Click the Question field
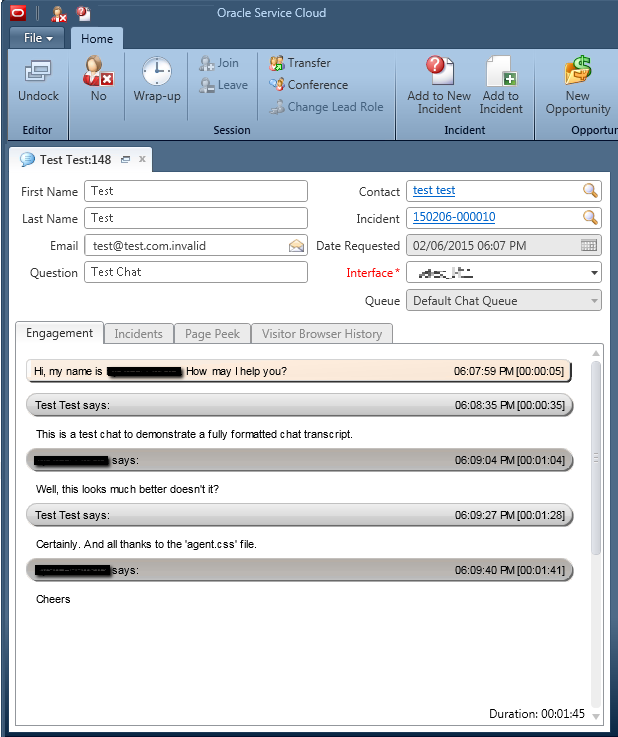Viewport: 618px width, 737px height. [196, 272]
